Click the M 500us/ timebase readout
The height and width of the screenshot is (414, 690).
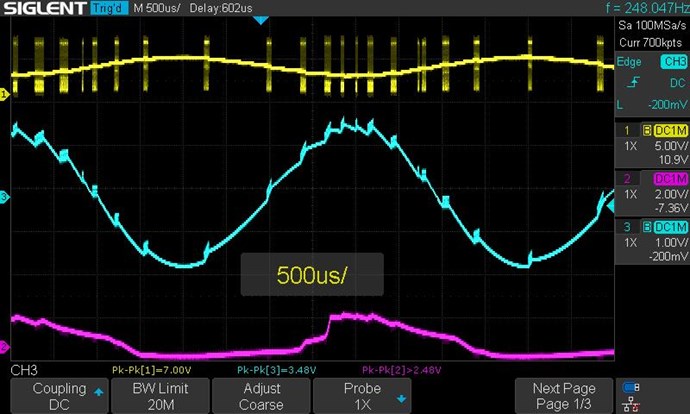coord(157,8)
